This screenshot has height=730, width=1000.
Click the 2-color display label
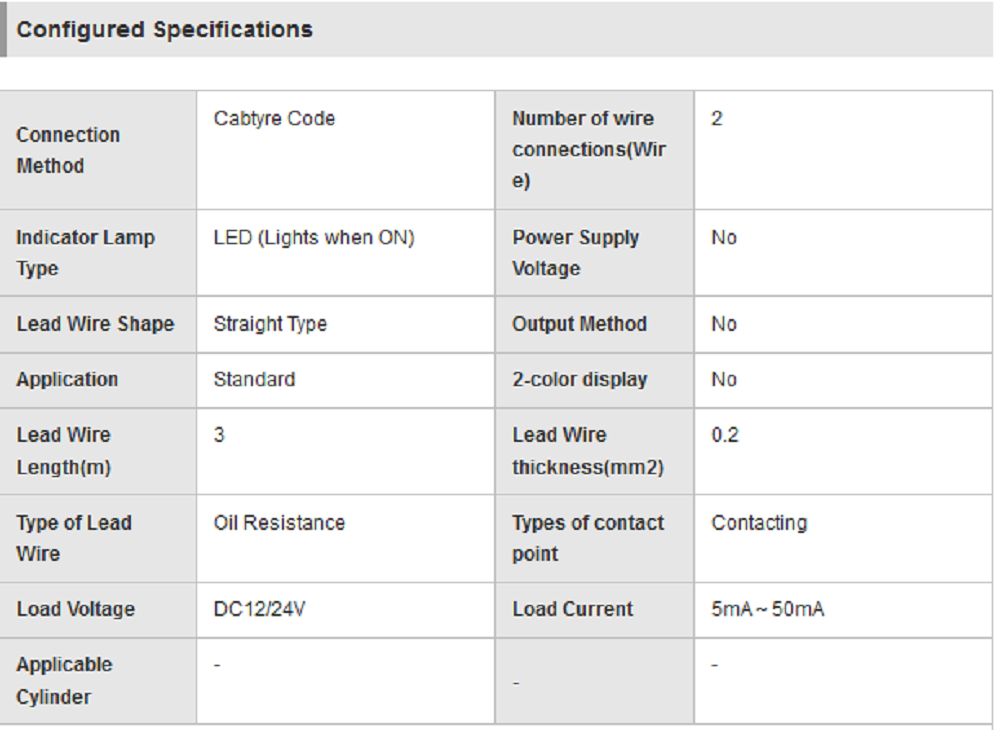tap(579, 380)
